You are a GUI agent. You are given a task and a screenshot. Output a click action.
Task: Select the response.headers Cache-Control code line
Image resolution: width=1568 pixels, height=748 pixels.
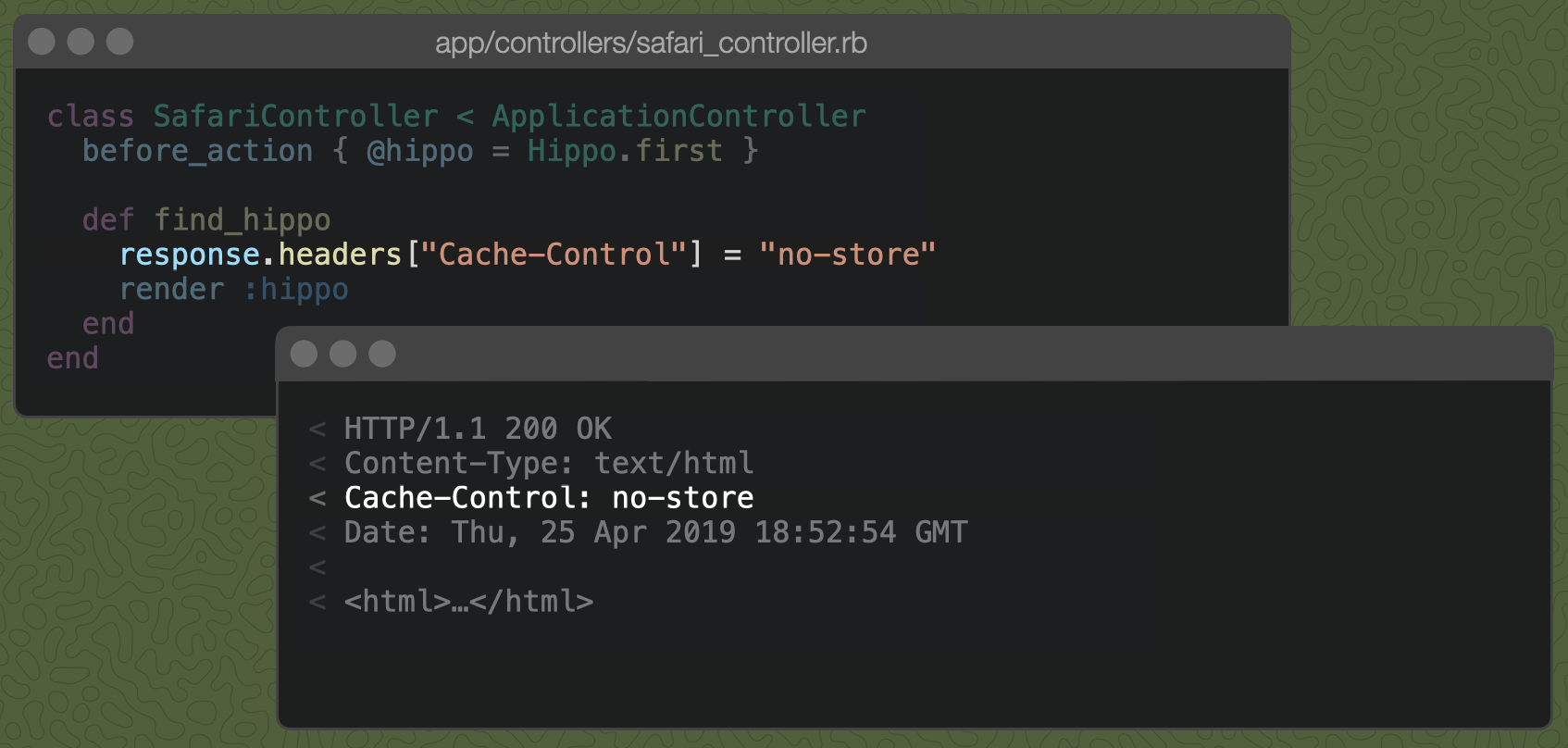pyautogui.click(x=527, y=254)
